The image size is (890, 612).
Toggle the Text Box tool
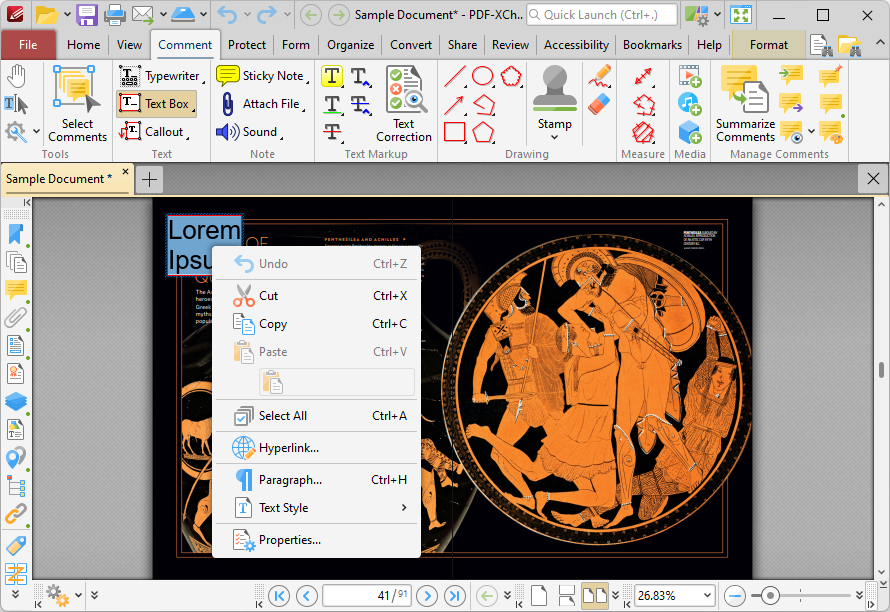click(x=156, y=104)
